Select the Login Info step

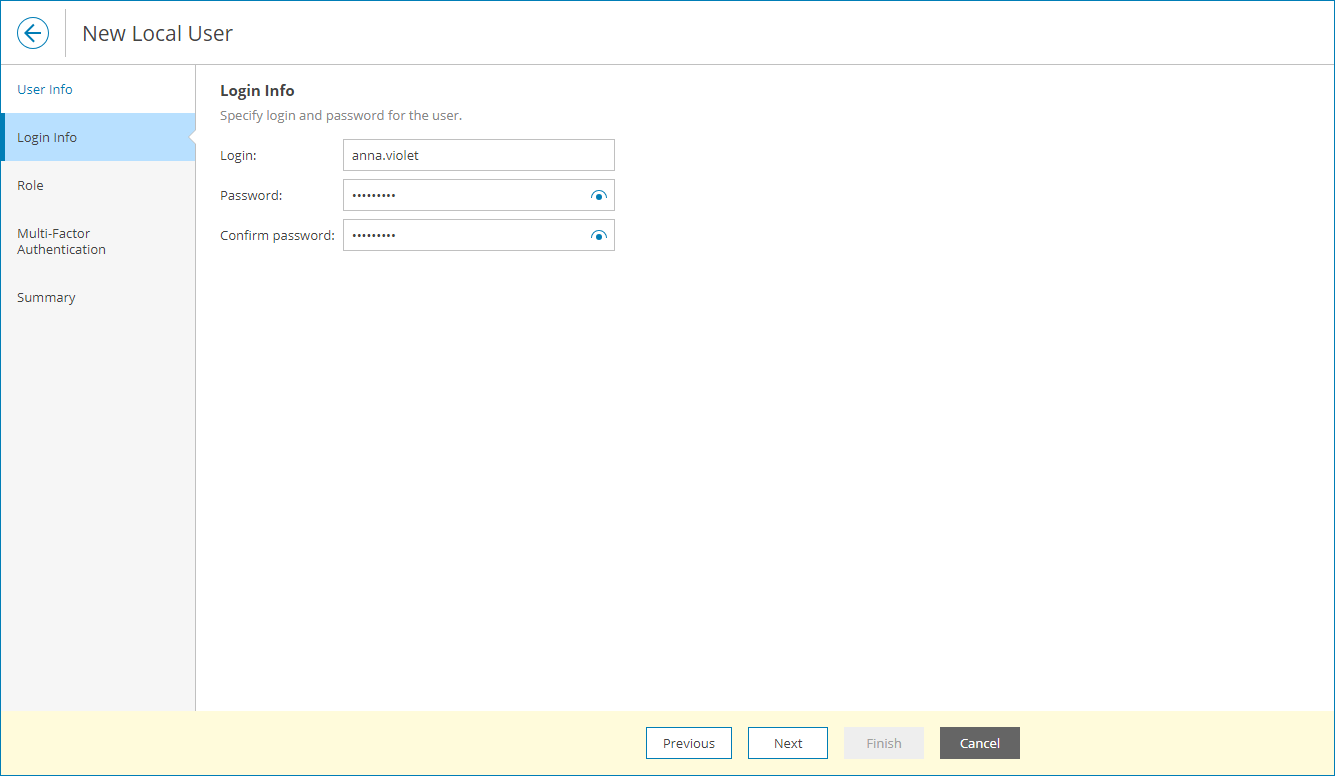pyautogui.click(x=46, y=137)
